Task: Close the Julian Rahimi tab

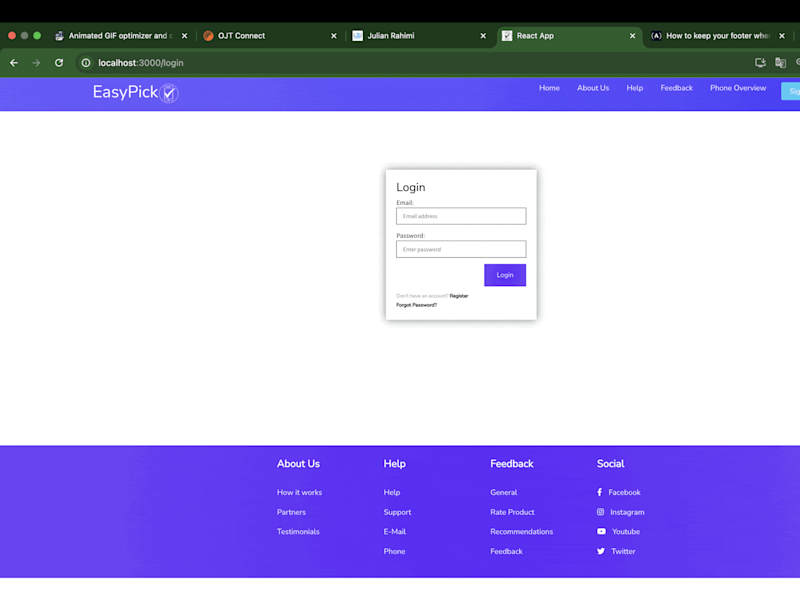Action: coord(483,36)
